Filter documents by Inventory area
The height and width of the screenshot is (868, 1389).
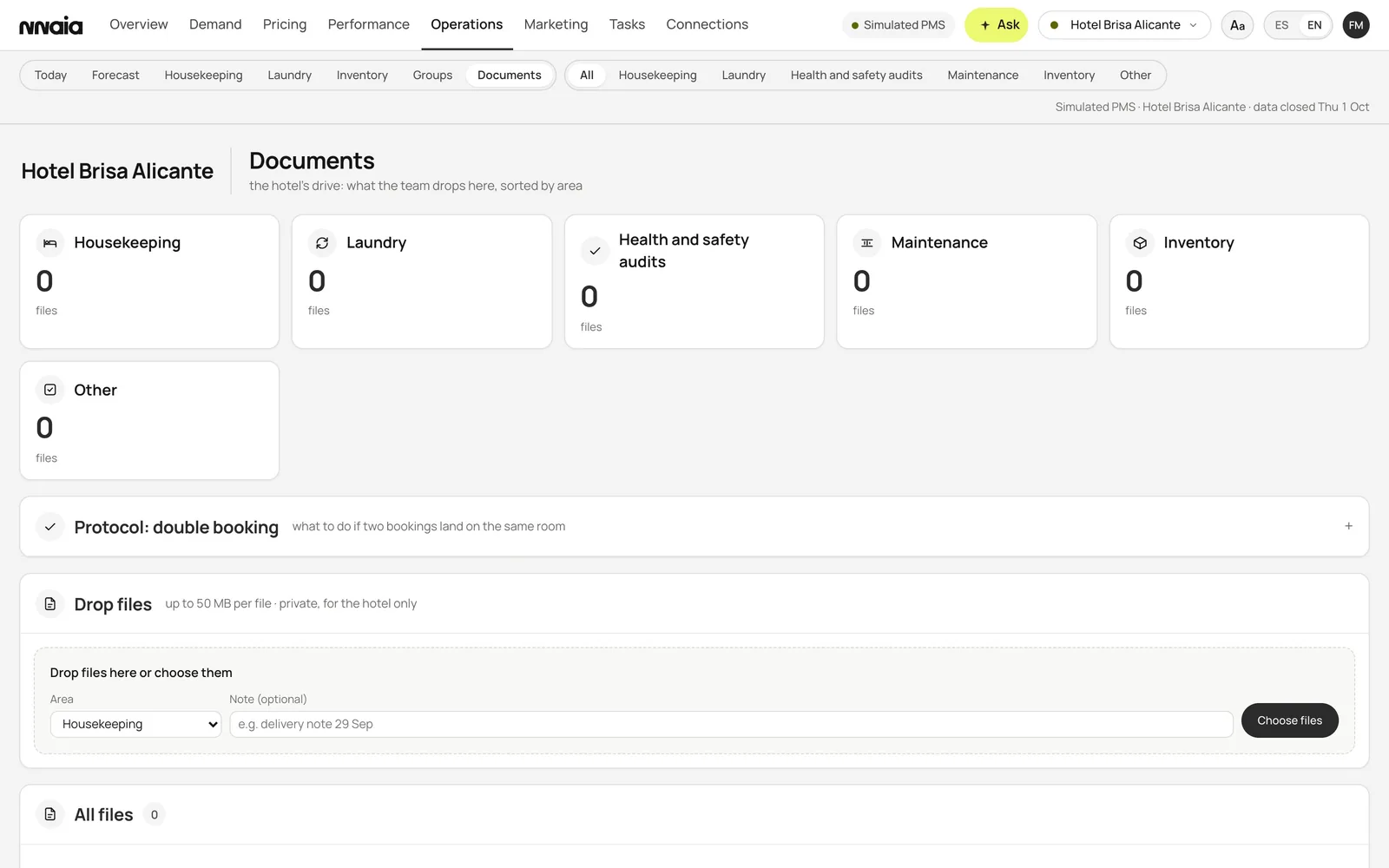(1069, 76)
